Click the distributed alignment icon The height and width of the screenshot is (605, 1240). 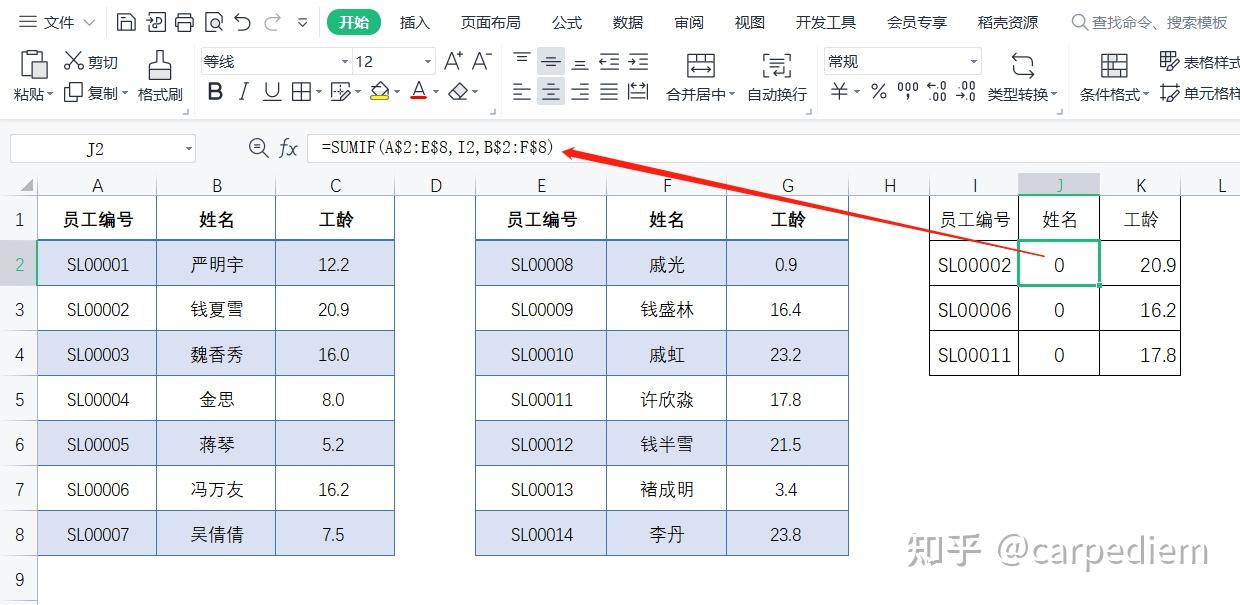(638, 93)
